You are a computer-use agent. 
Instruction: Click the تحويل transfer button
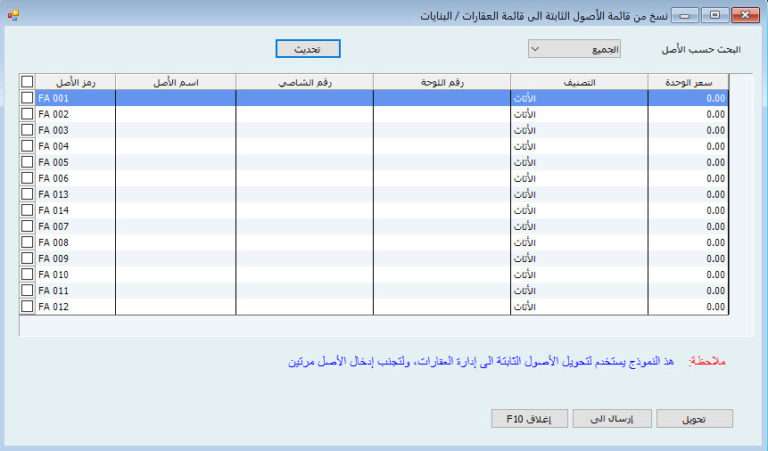point(693,419)
